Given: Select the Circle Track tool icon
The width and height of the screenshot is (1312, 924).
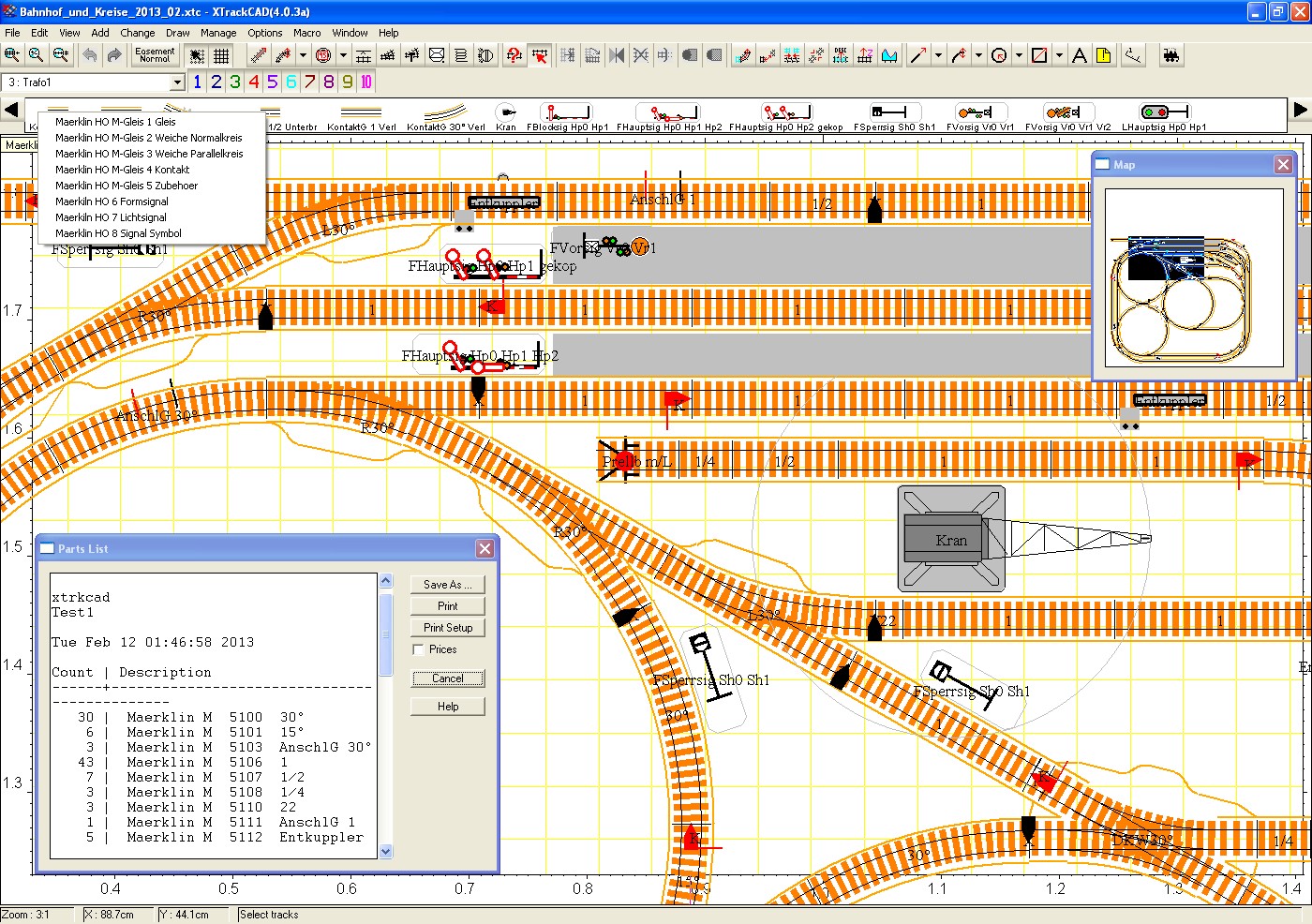Looking at the screenshot, I should pos(323,55).
